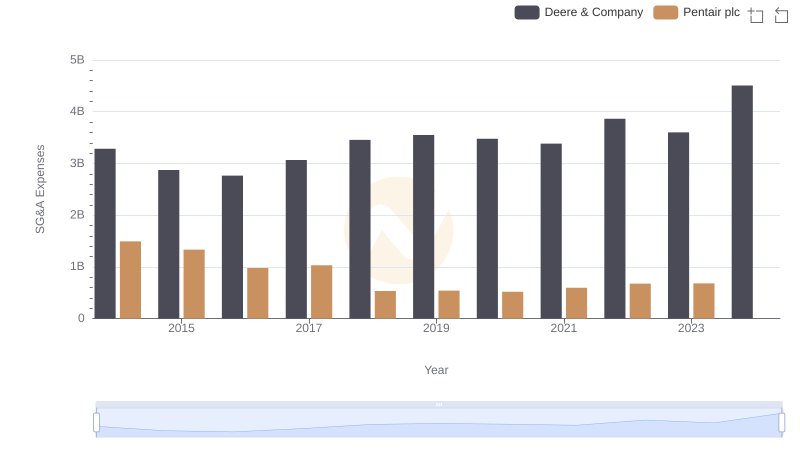Image resolution: width=800 pixels, height=461 pixels.
Task: Click the Deere & Company bar for 2023
Action: (x=679, y=225)
